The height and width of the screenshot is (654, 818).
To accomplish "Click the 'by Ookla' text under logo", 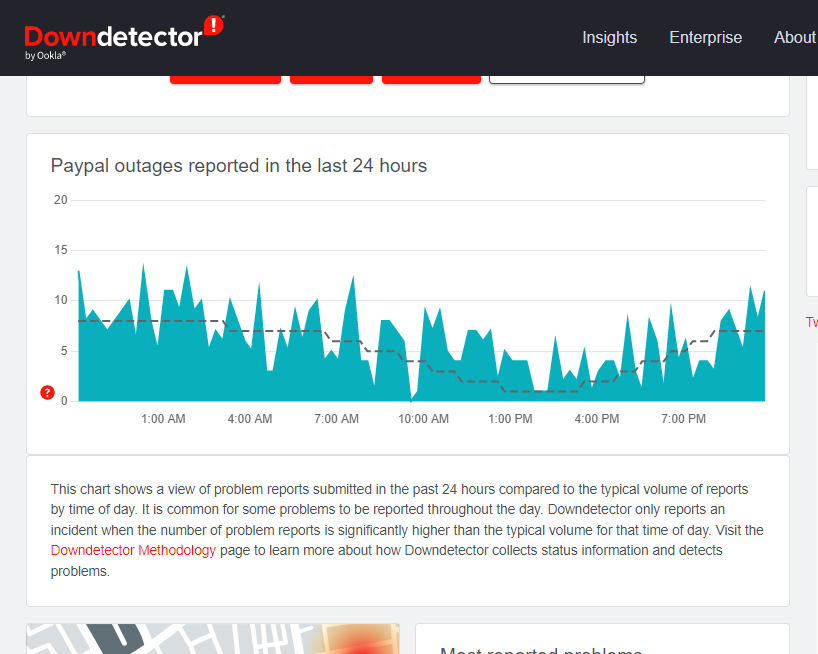I will (45, 55).
